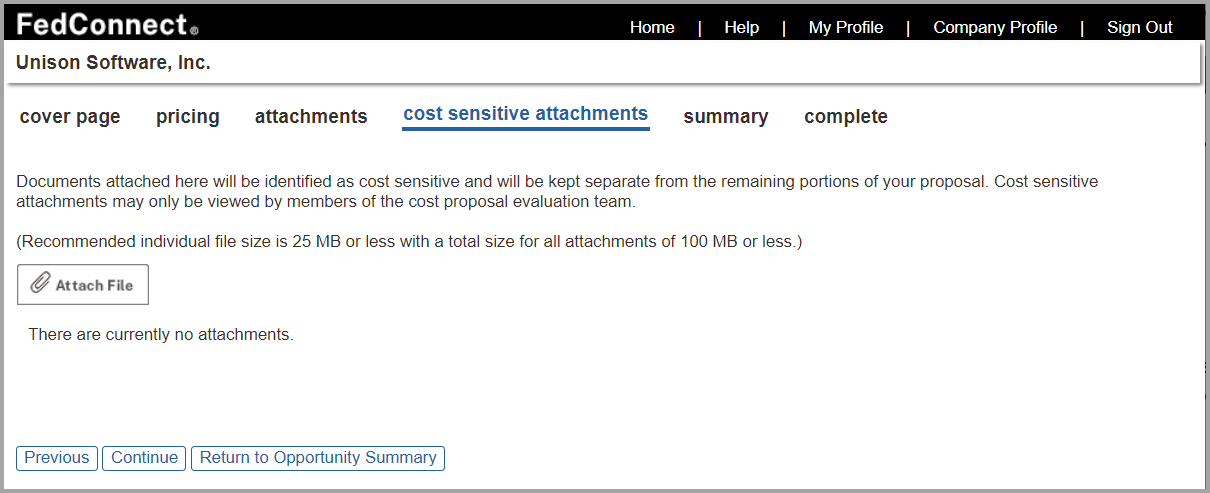The height and width of the screenshot is (493, 1210).
Task: Click the recommended file size note
Action: pyautogui.click(x=410, y=242)
